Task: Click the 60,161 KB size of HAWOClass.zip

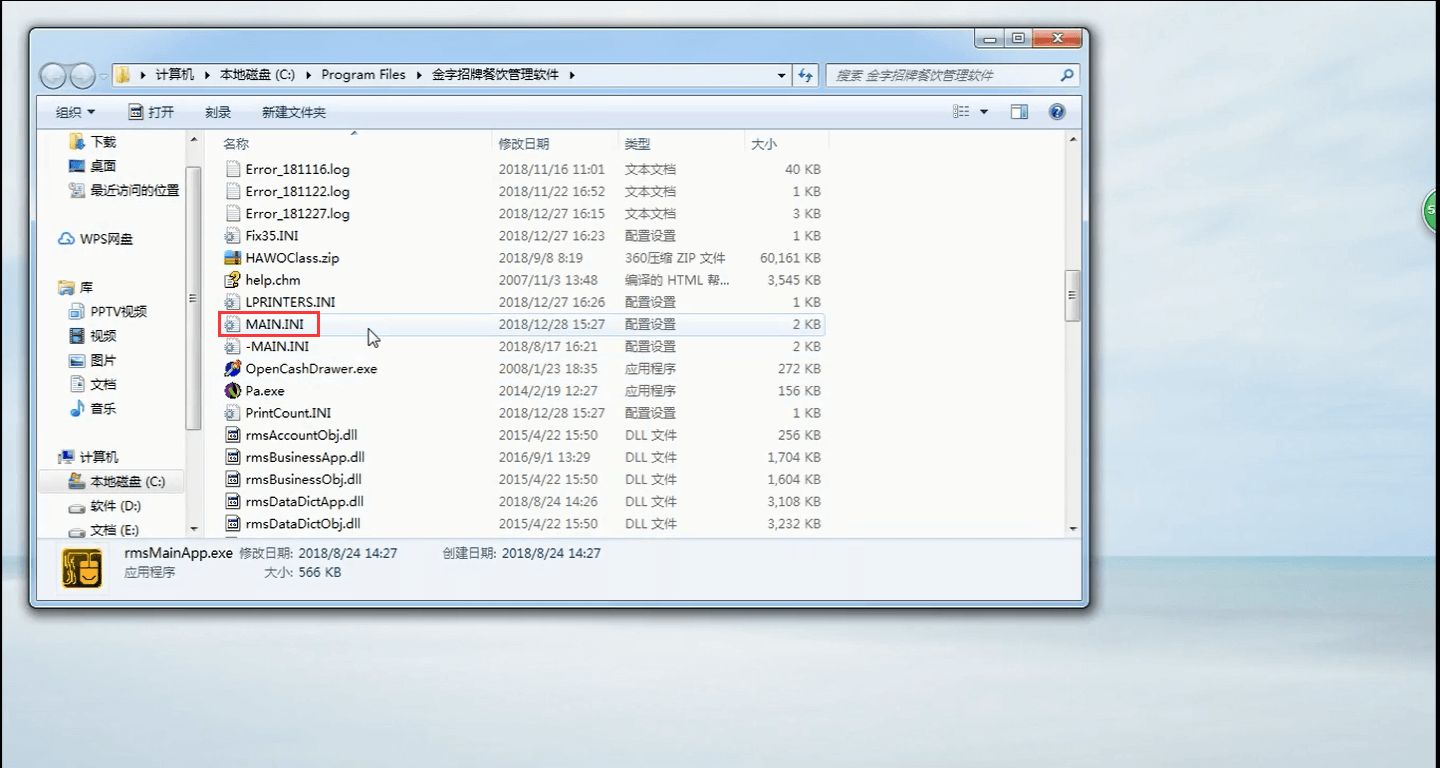Action: (790, 258)
